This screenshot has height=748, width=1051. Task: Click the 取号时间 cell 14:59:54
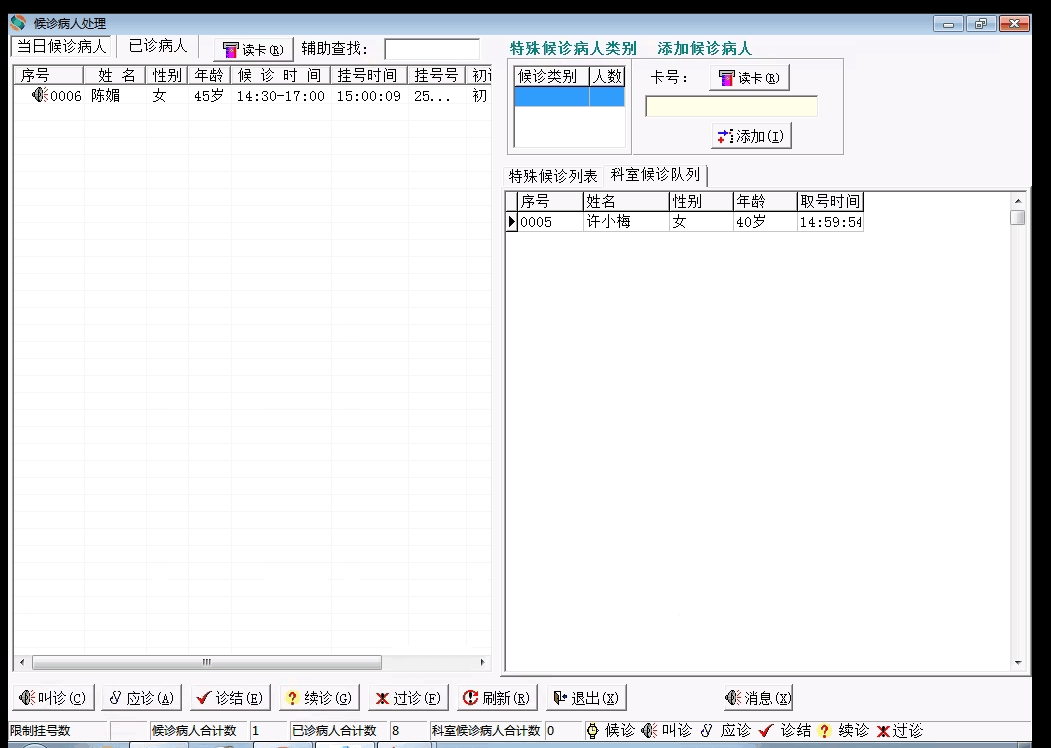(830, 222)
